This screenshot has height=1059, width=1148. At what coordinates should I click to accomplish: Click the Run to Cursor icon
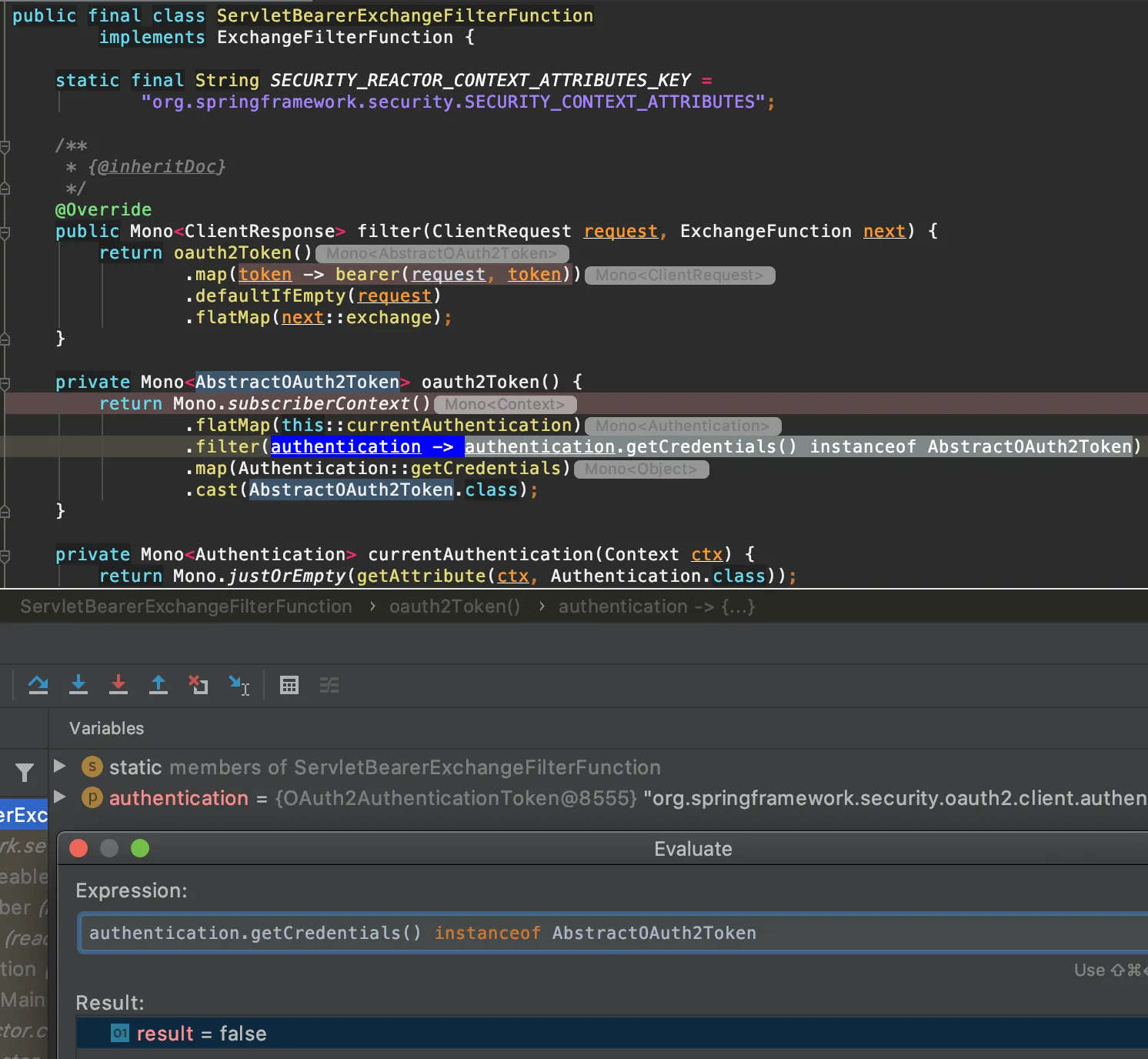pyautogui.click(x=239, y=684)
